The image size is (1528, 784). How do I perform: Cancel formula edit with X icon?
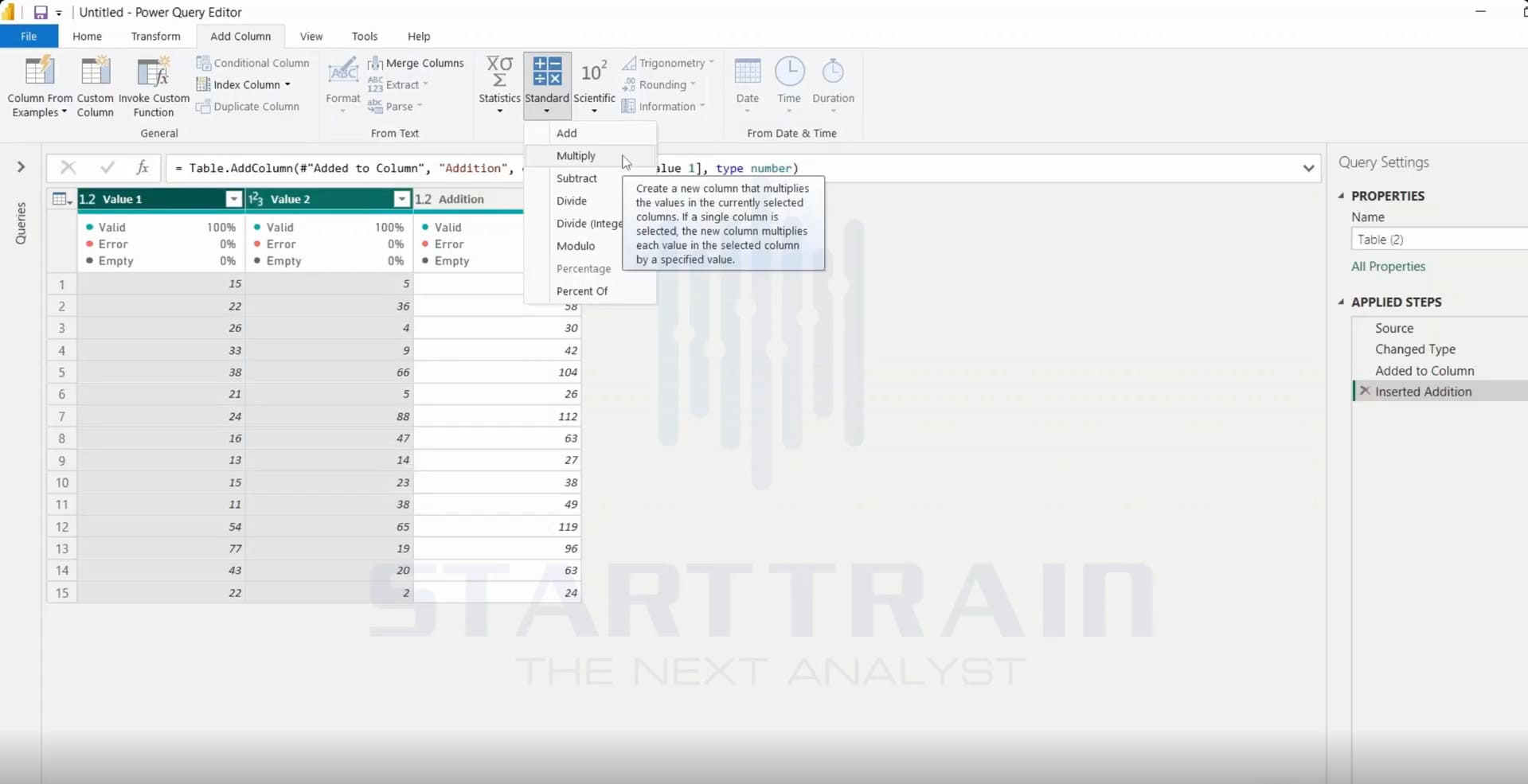68,167
